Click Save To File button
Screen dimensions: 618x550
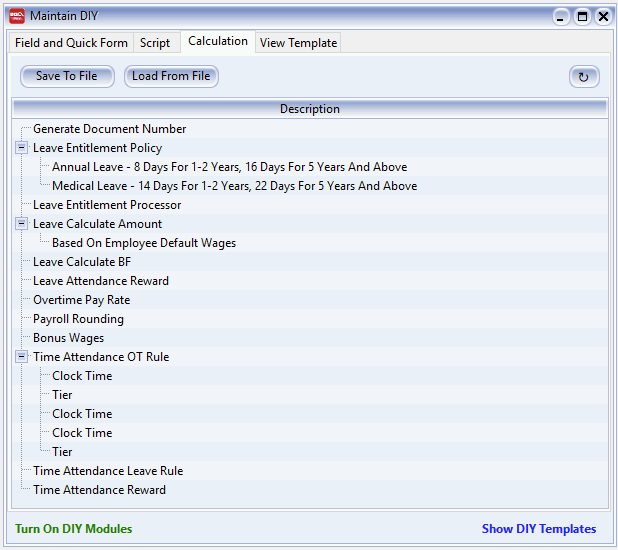pos(67,76)
